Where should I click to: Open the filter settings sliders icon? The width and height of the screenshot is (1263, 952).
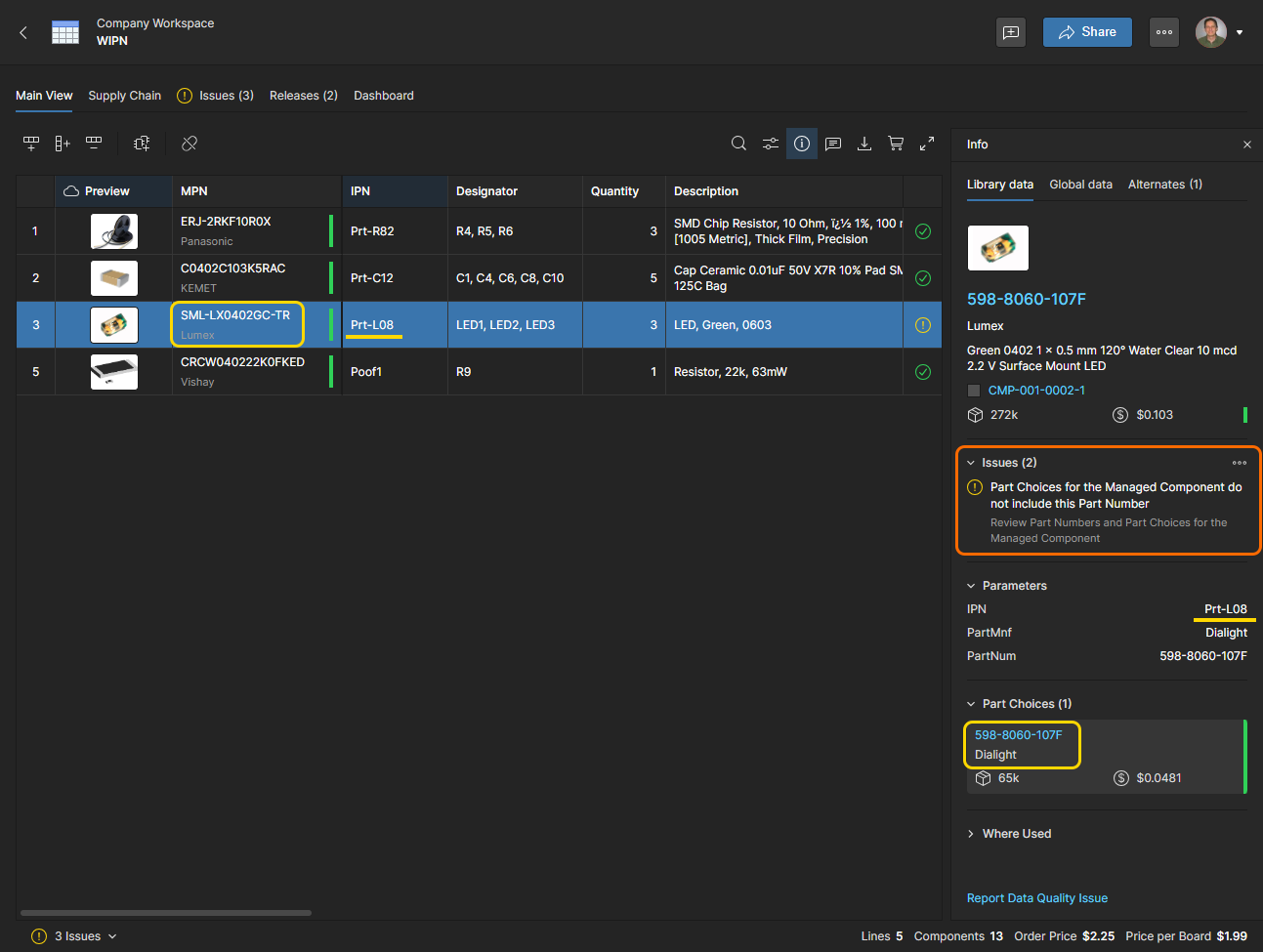point(771,144)
